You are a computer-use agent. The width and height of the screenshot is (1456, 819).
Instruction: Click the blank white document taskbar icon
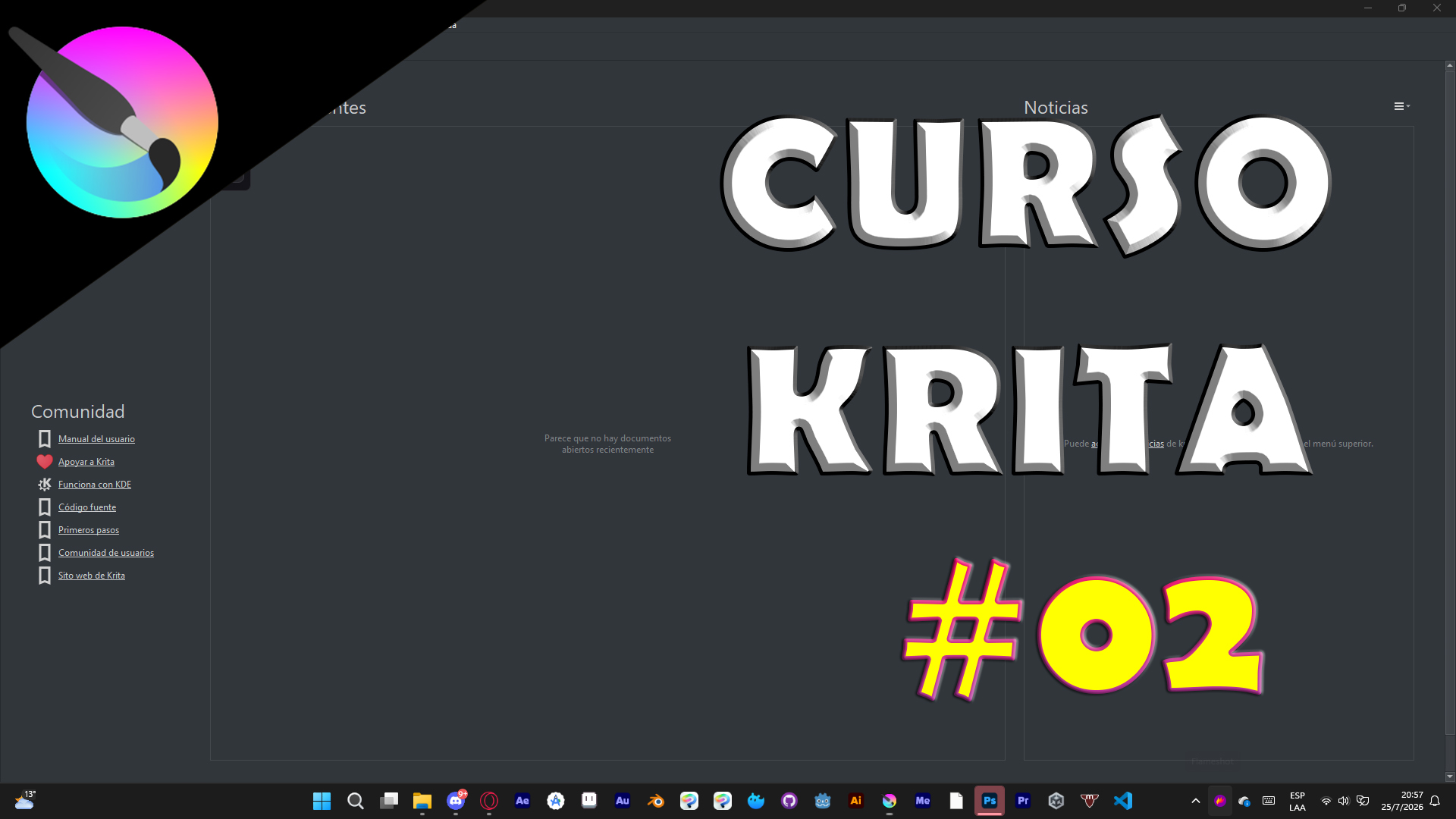(x=956, y=801)
